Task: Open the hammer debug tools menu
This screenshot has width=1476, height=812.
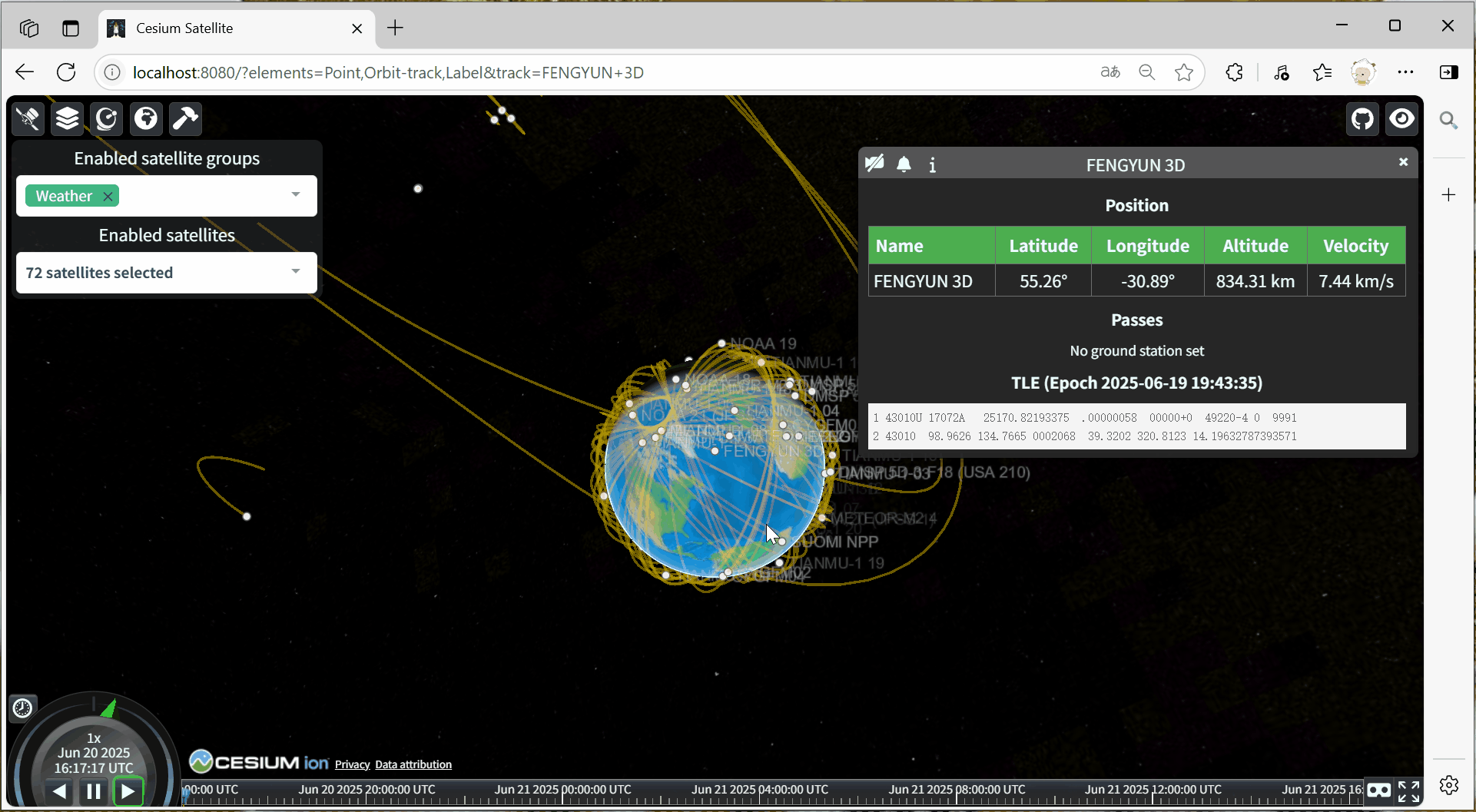Action: pos(185,118)
